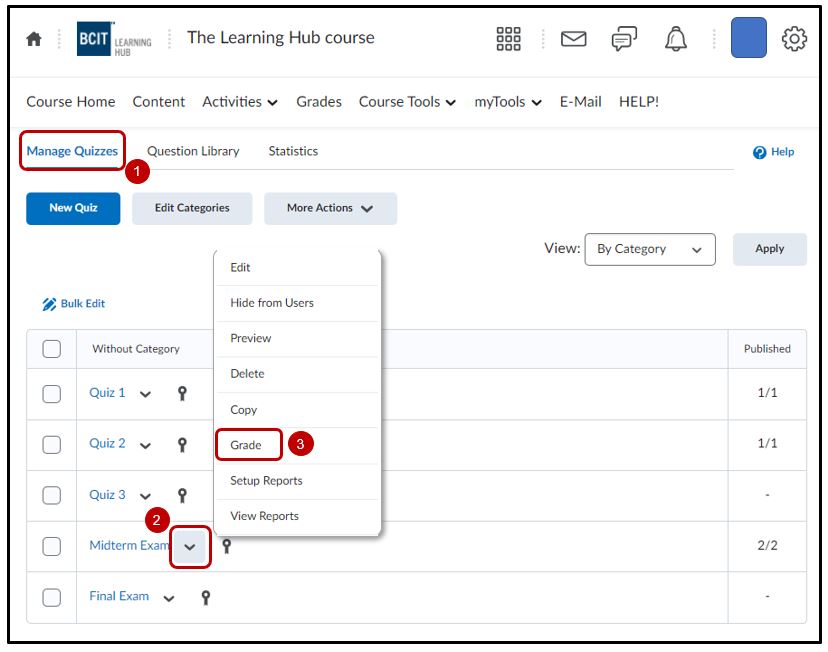Screen dimensions: 828x652
Task: Click the home icon in the header
Action: point(34,40)
